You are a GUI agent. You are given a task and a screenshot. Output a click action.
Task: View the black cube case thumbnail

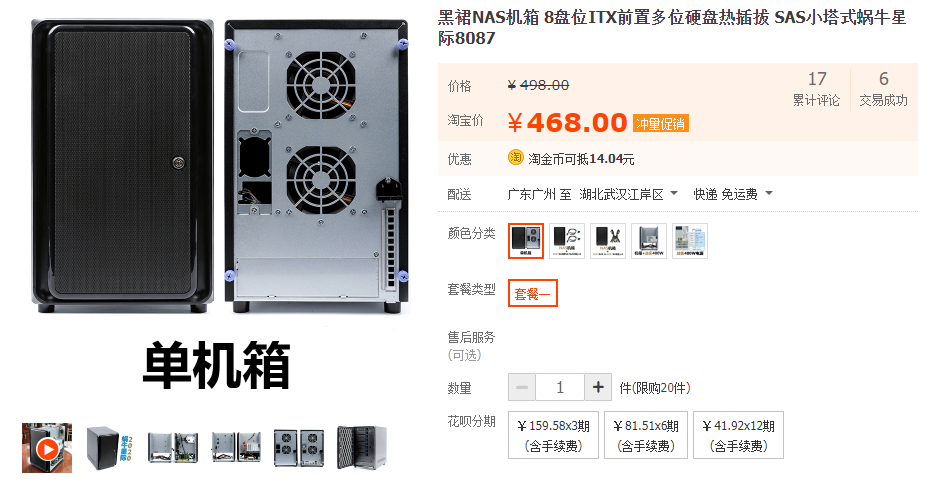(109, 448)
